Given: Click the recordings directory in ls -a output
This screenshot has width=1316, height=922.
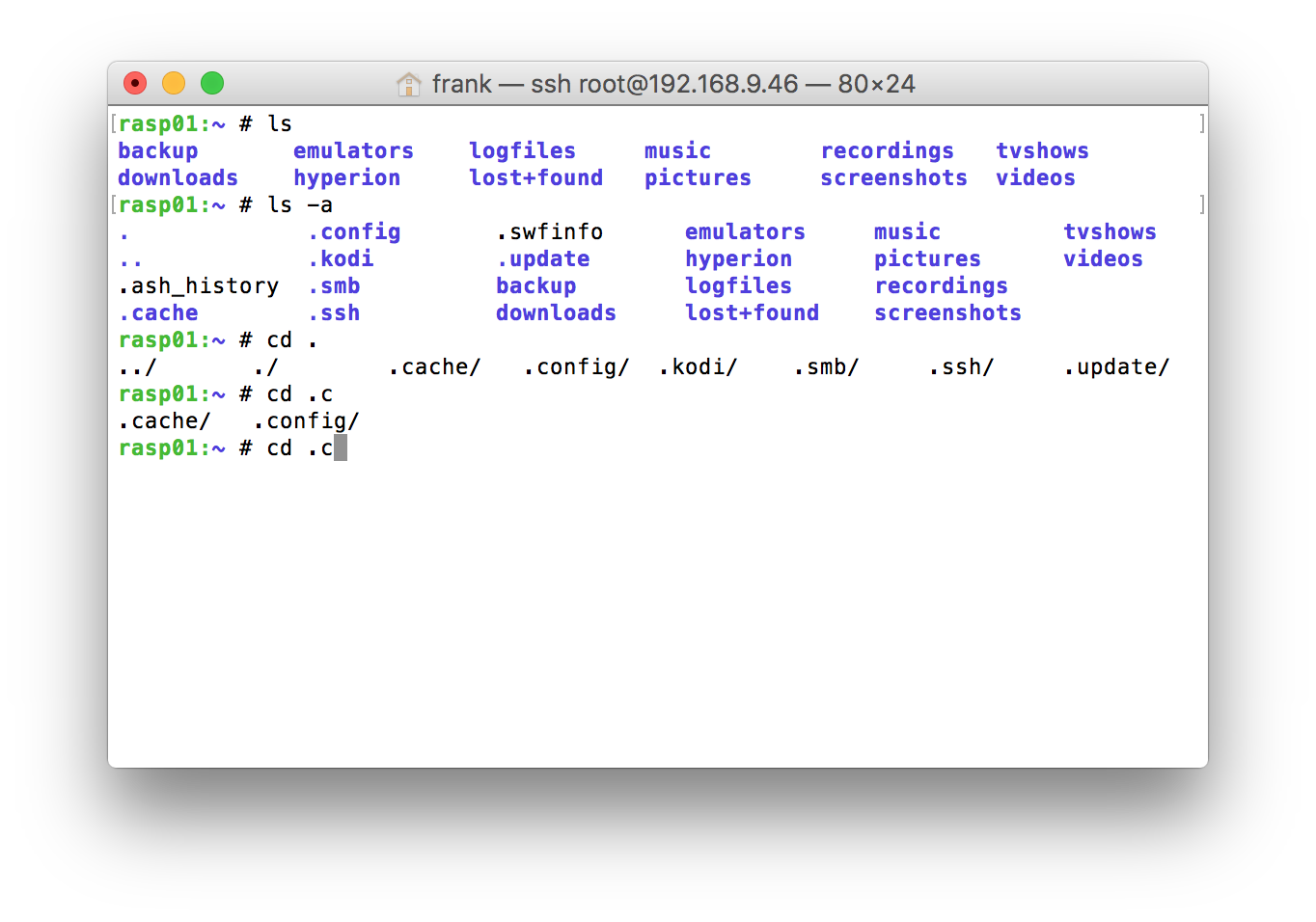Looking at the screenshot, I should click(941, 286).
